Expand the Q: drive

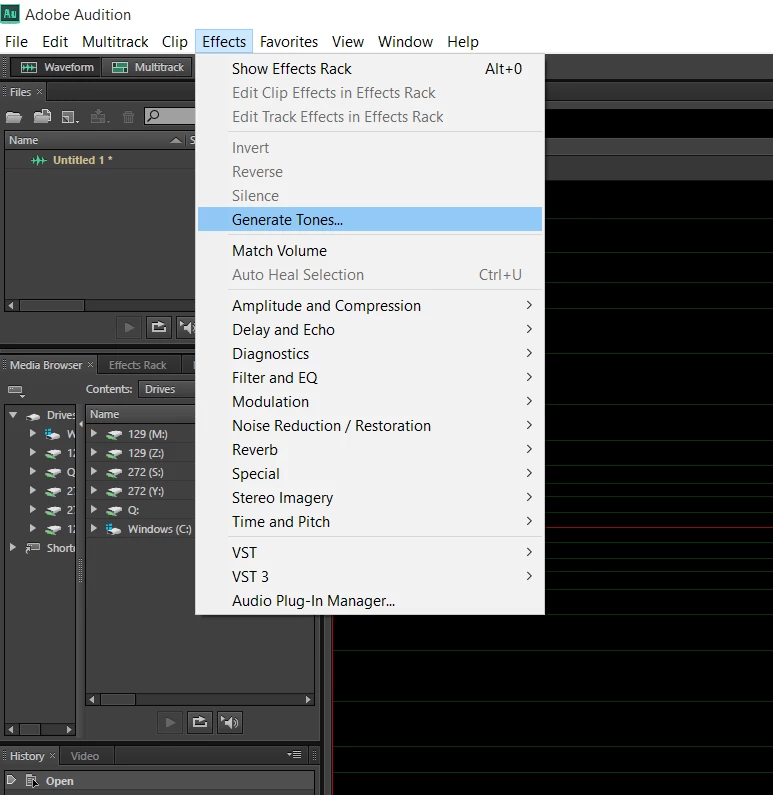pos(94,510)
